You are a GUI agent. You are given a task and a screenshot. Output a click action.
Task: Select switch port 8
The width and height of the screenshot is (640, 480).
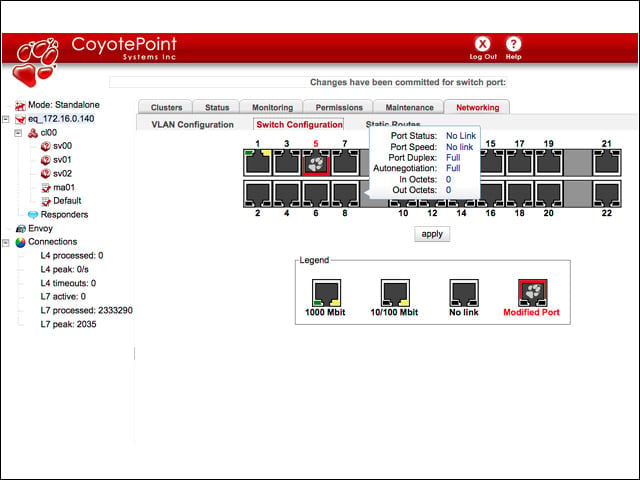pos(345,194)
